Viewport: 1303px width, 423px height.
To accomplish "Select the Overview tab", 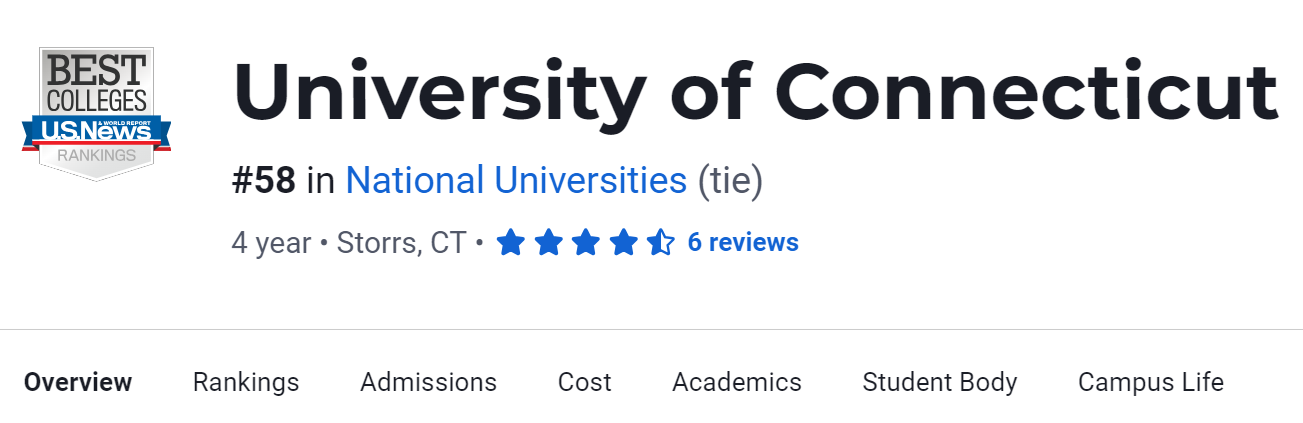I will coord(78,382).
